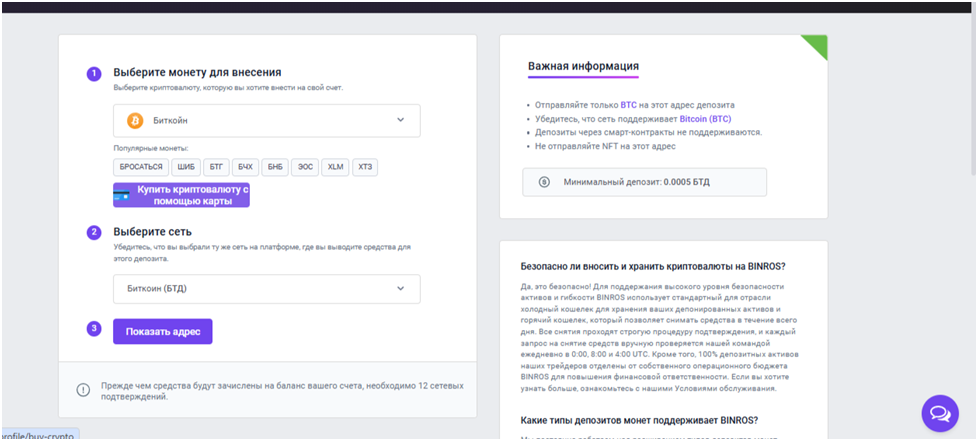Click the Bitcoin coin icon in selector
The width and height of the screenshot is (978, 441).
coord(135,120)
